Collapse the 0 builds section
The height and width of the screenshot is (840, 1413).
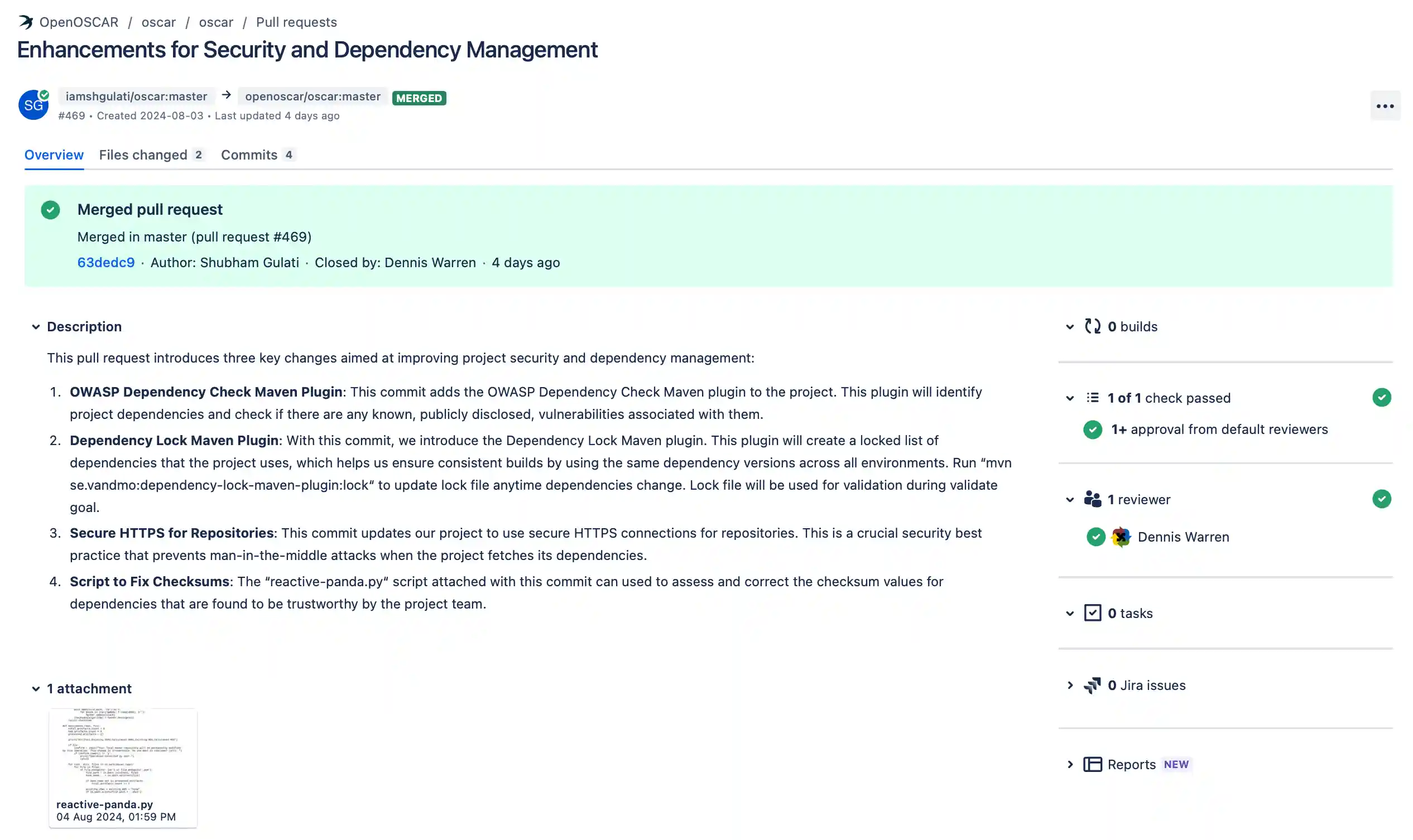pos(1069,327)
